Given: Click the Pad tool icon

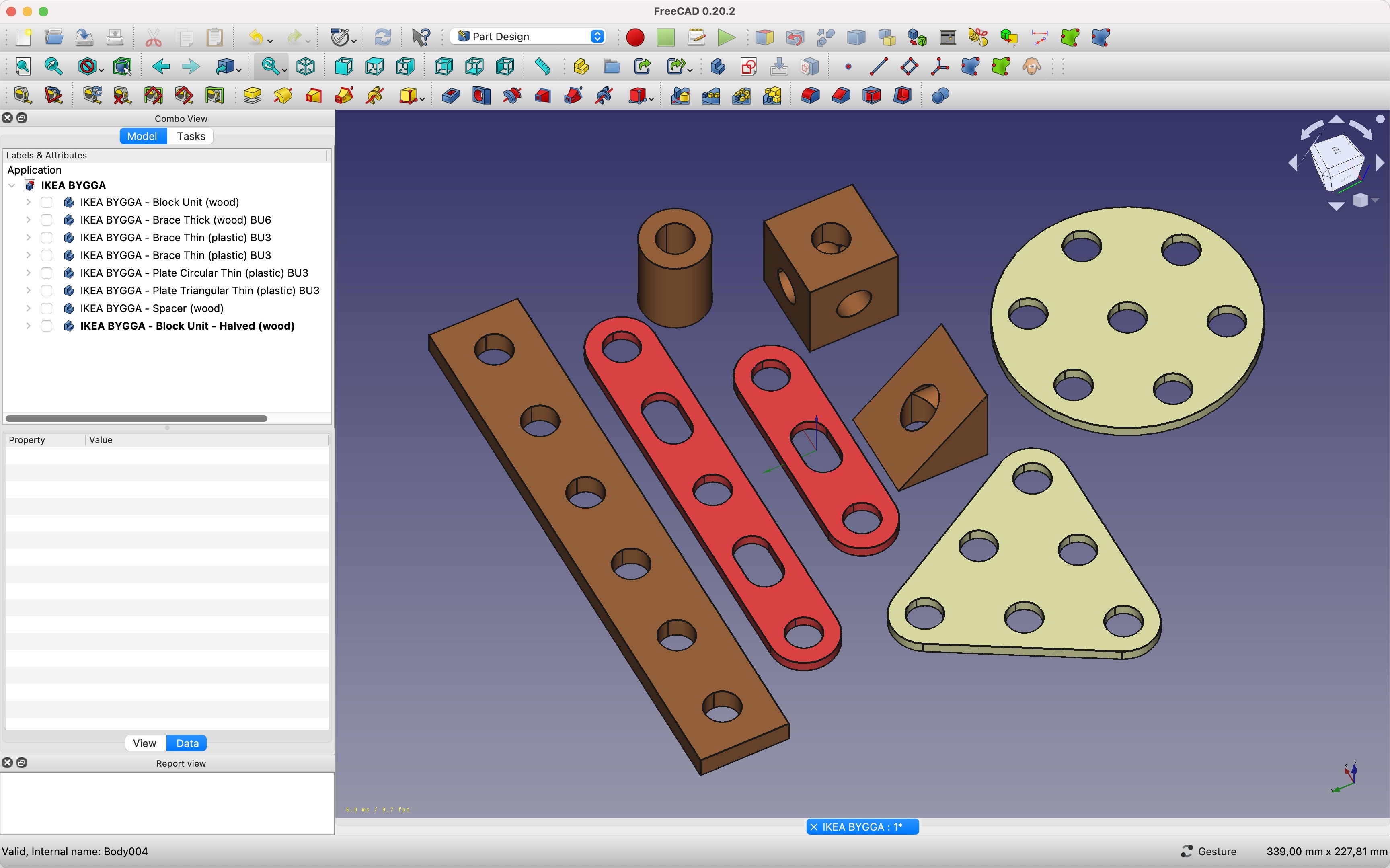Looking at the screenshot, I should (252, 96).
